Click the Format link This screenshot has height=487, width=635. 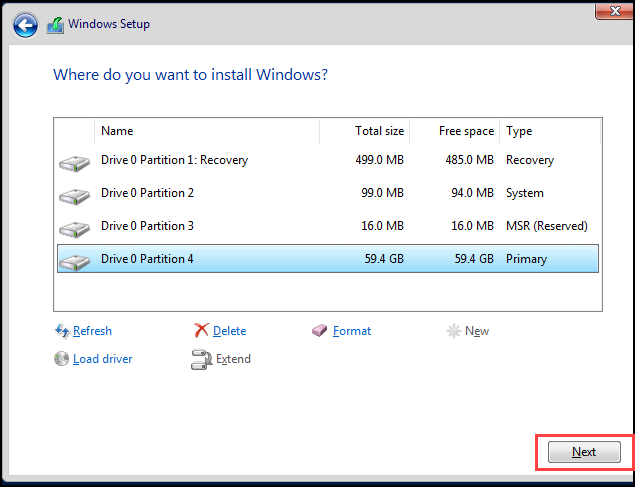tap(352, 331)
